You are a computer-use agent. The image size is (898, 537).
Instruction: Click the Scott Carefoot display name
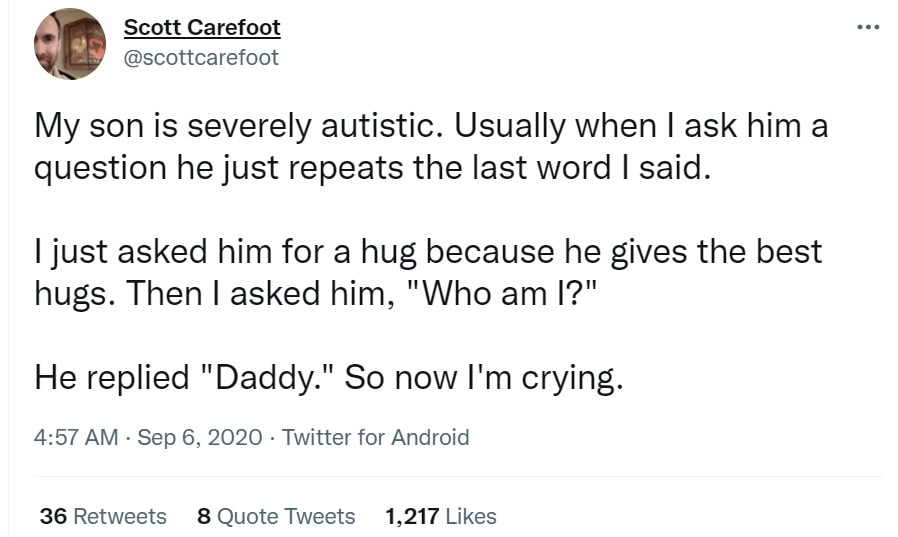pyautogui.click(x=201, y=27)
